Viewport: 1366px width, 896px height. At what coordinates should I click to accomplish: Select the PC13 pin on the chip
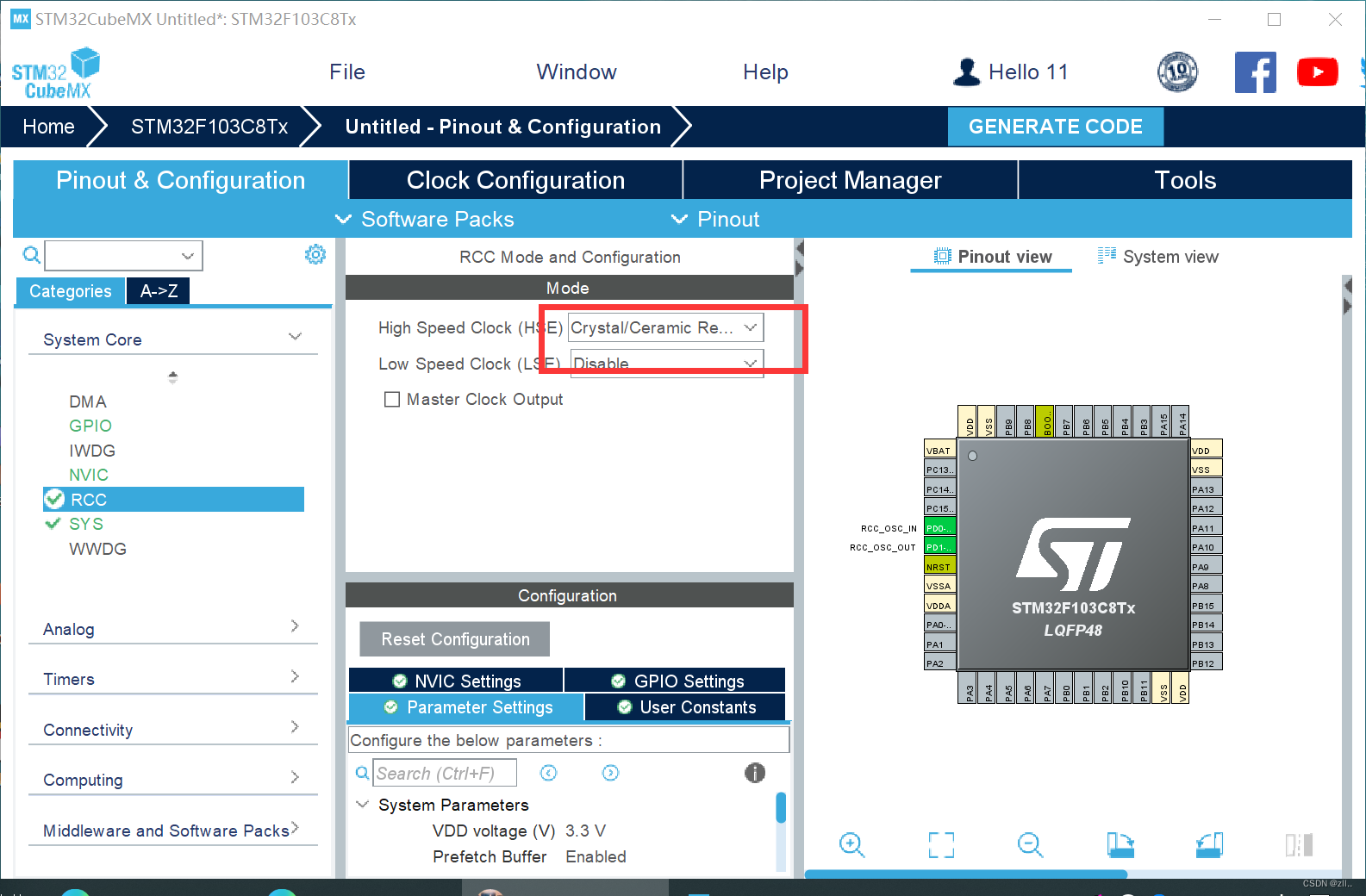pyautogui.click(x=939, y=470)
